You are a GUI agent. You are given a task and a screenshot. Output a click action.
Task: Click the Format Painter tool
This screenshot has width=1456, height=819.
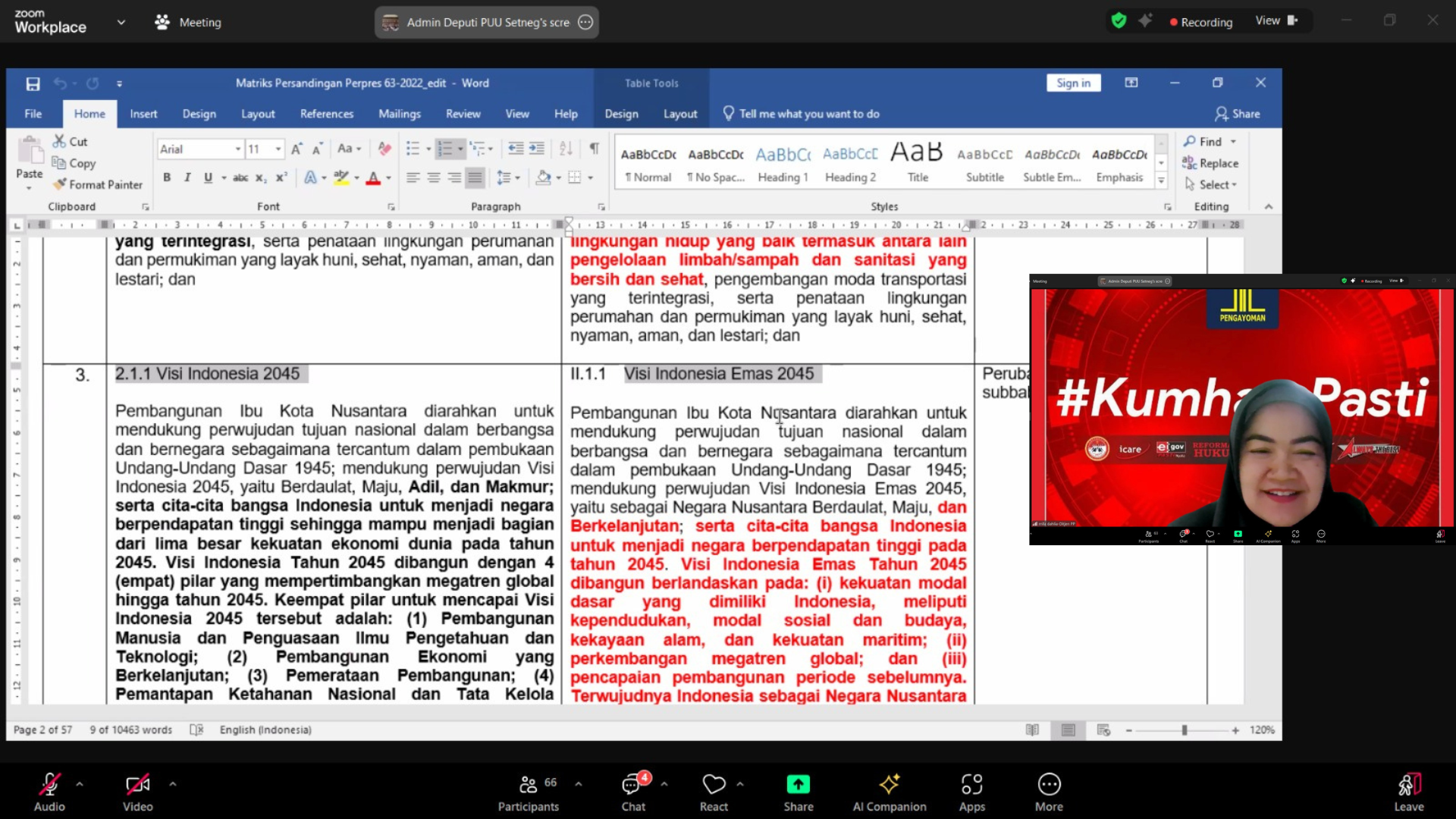(98, 184)
